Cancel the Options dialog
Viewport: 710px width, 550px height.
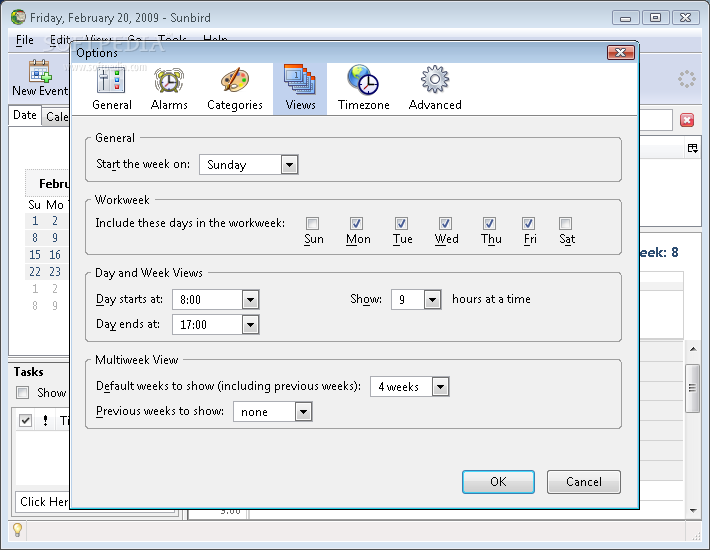click(x=584, y=482)
